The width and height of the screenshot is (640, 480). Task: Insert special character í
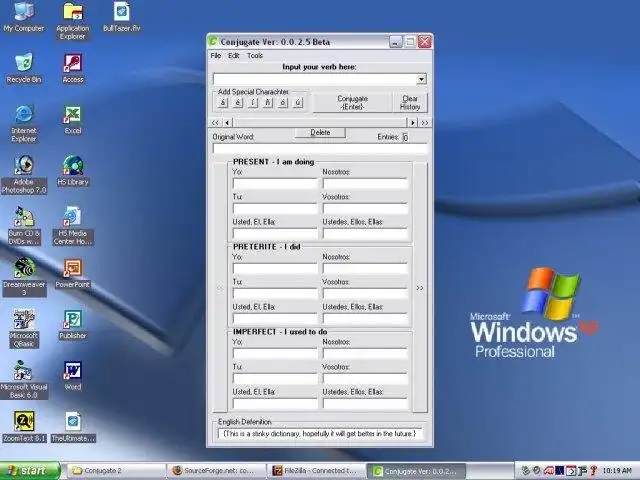253,103
